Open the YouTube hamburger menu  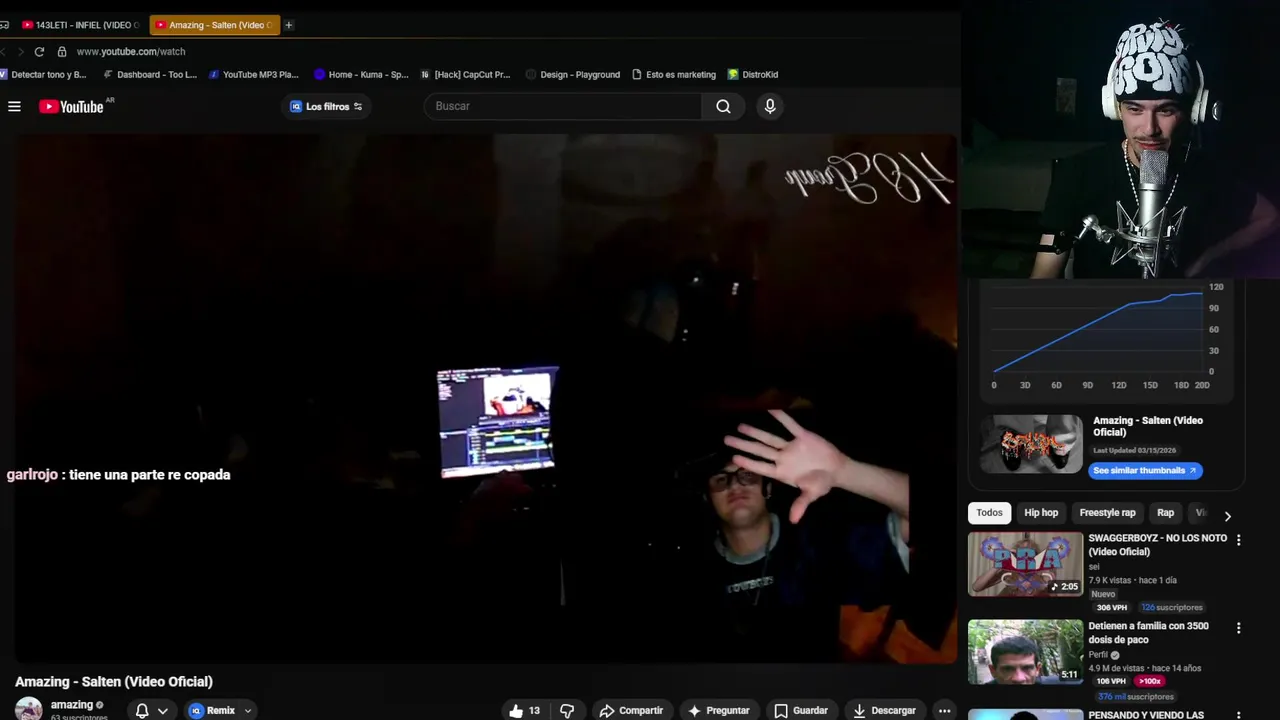coord(14,106)
